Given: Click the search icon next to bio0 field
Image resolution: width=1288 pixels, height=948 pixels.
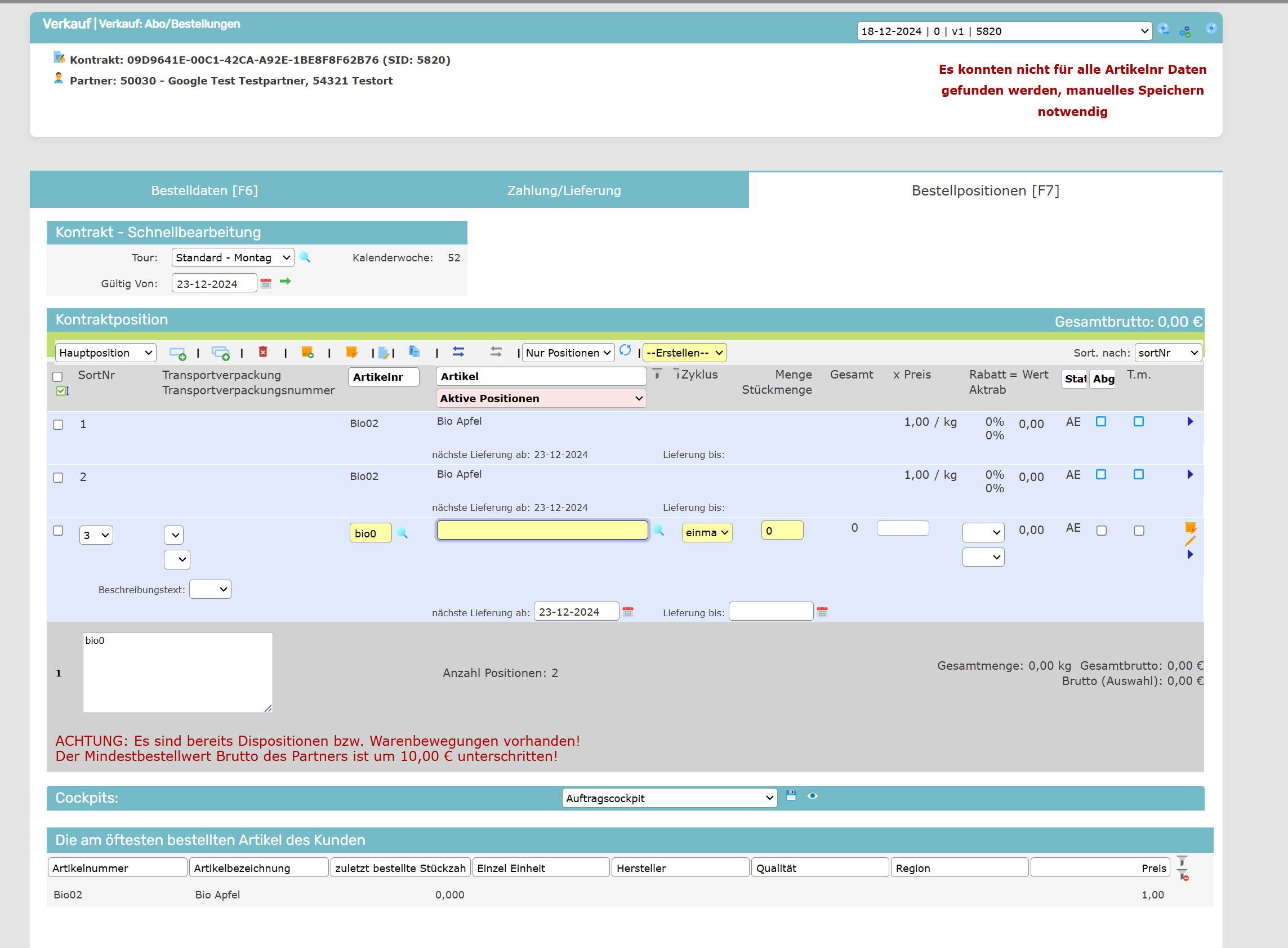Looking at the screenshot, I should coord(402,533).
